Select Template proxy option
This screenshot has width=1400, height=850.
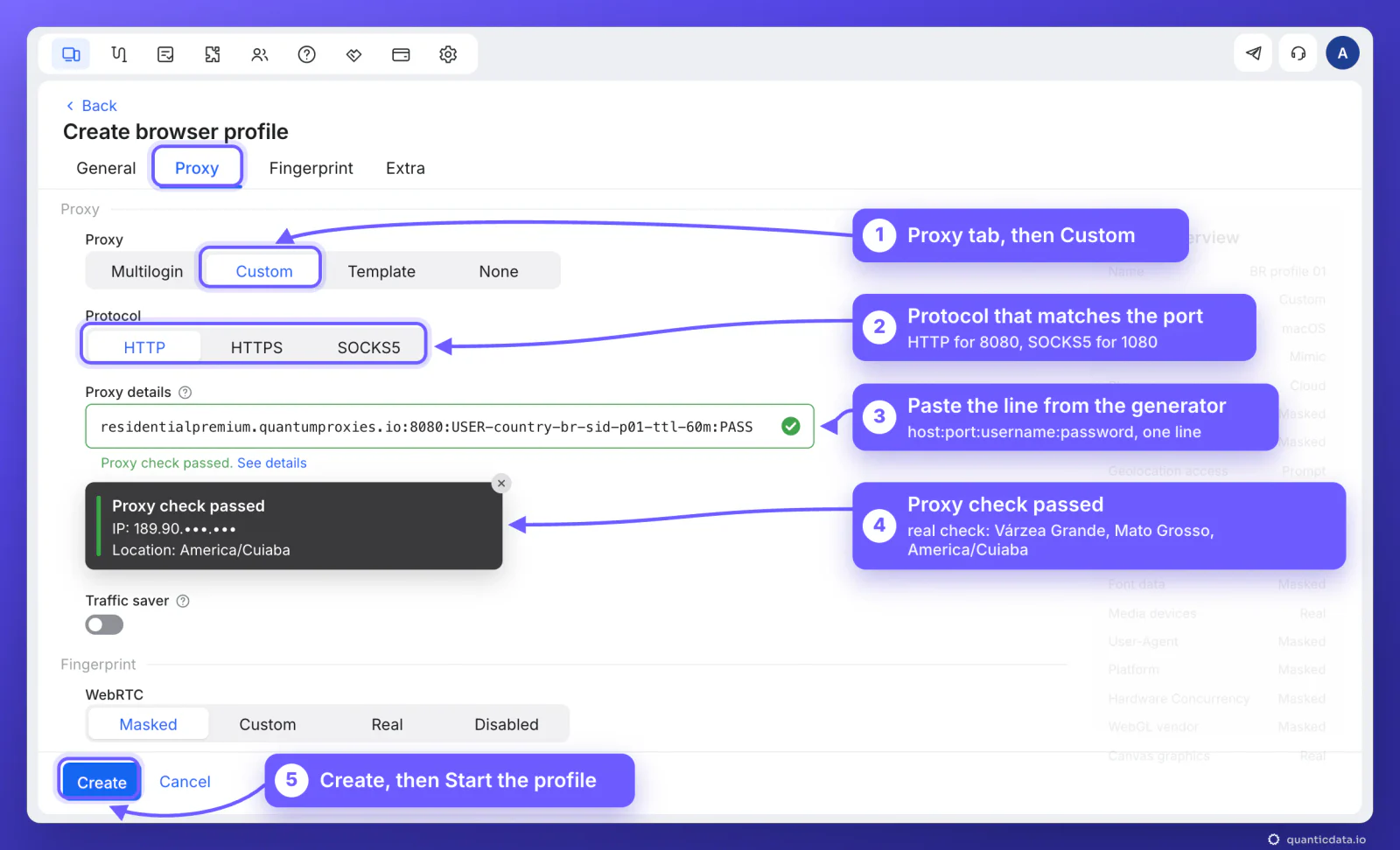pos(381,271)
